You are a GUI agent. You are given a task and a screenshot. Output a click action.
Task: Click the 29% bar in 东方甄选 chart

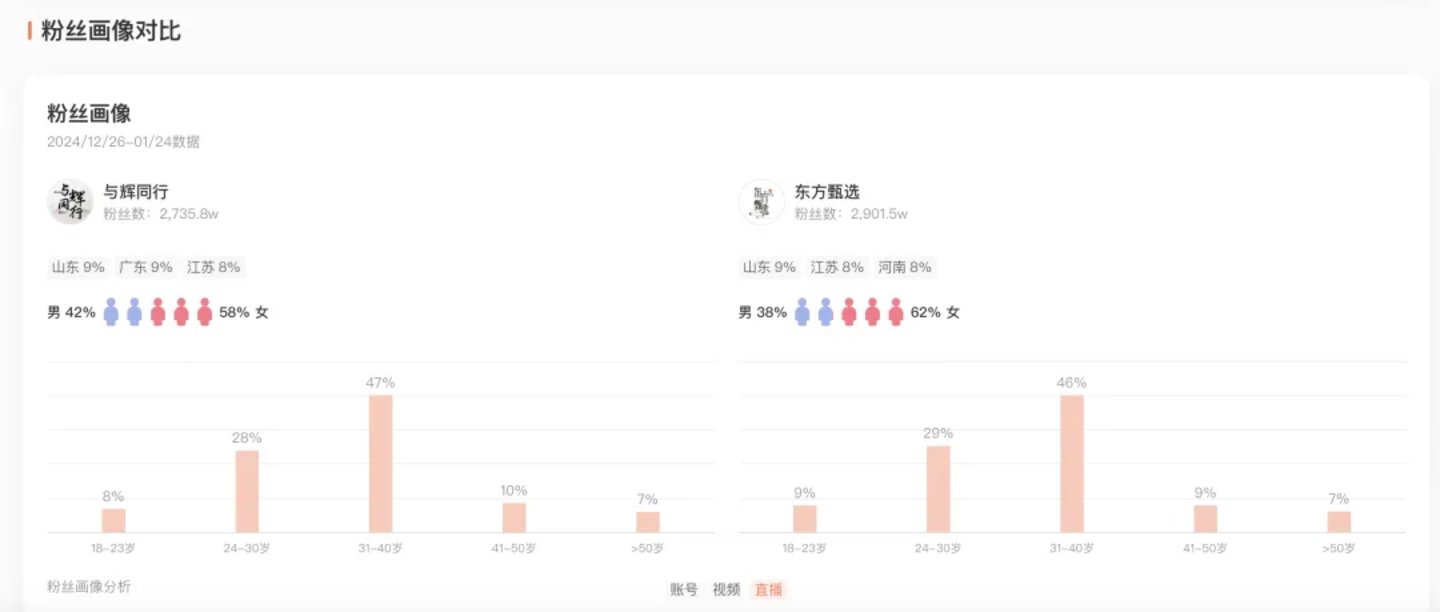pos(938,489)
